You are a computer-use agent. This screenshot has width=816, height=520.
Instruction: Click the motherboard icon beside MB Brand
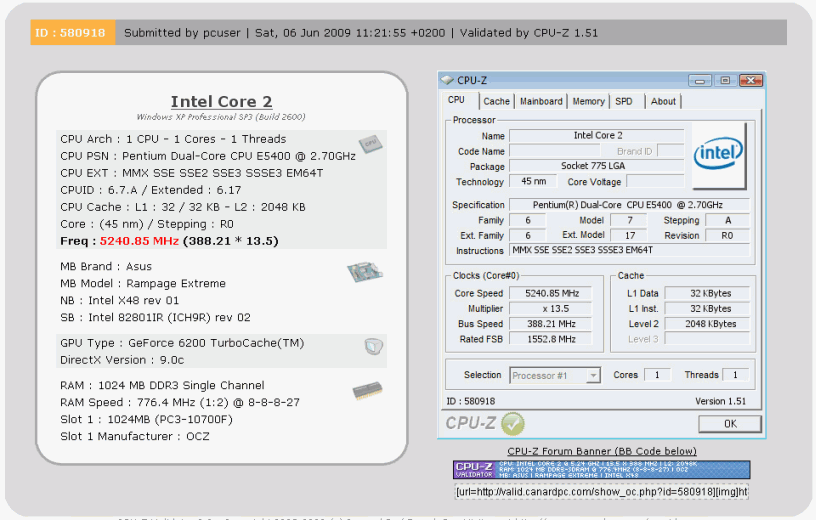[365, 272]
